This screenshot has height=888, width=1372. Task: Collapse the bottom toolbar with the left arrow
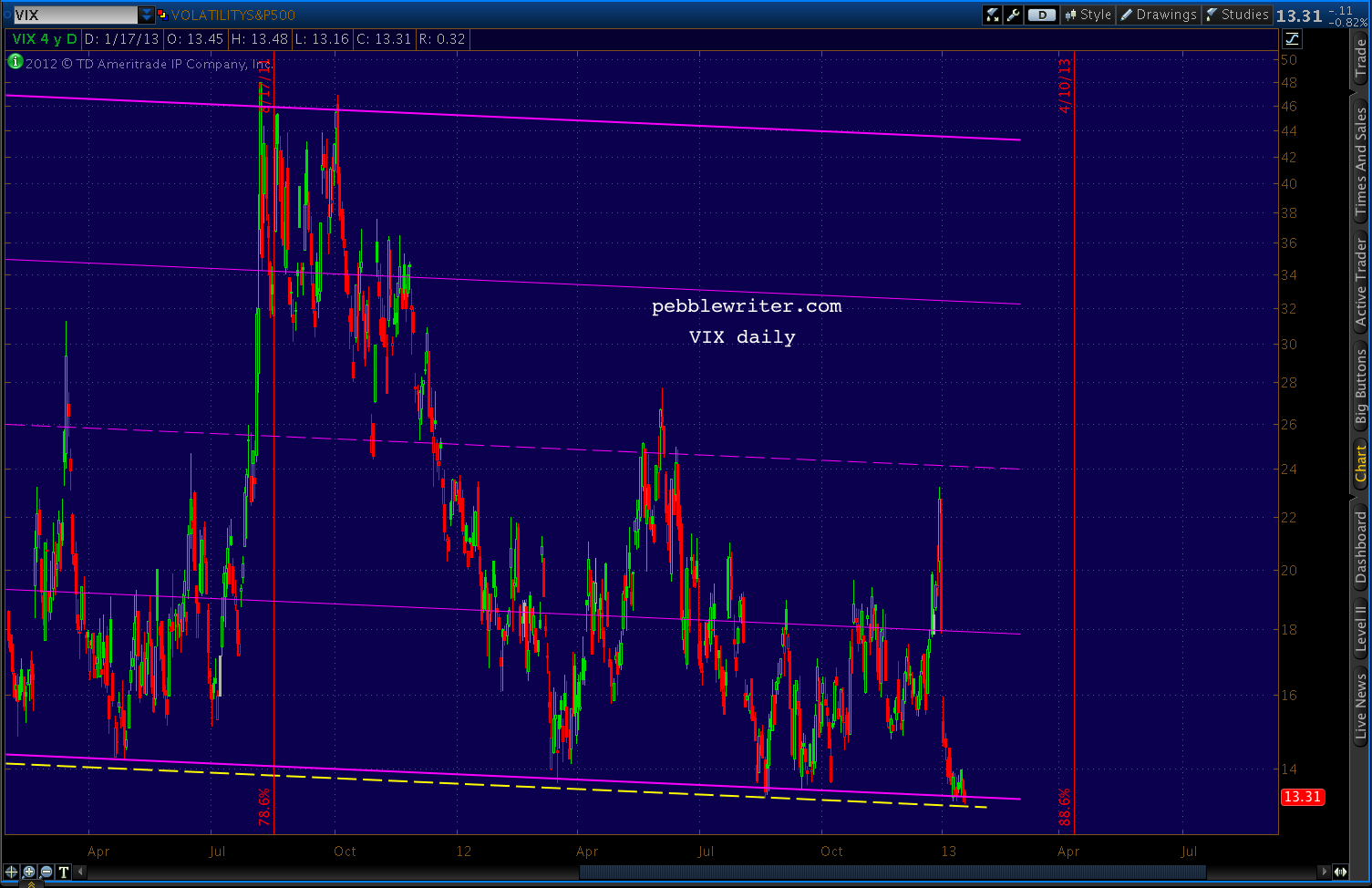click(x=80, y=872)
